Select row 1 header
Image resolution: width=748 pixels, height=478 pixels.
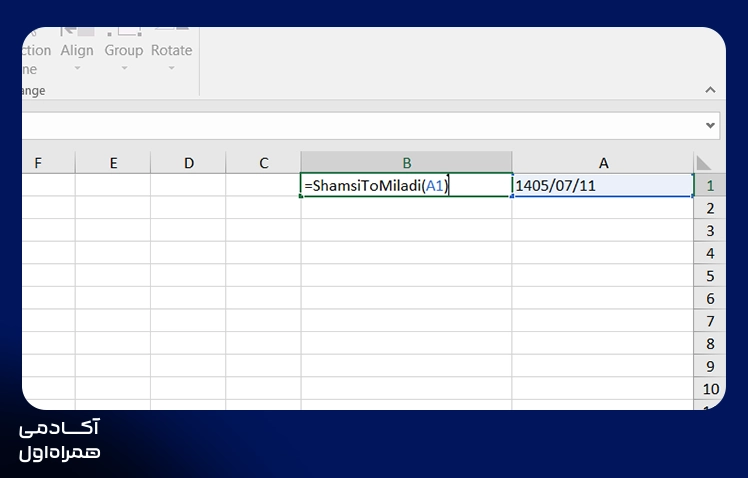click(710, 186)
